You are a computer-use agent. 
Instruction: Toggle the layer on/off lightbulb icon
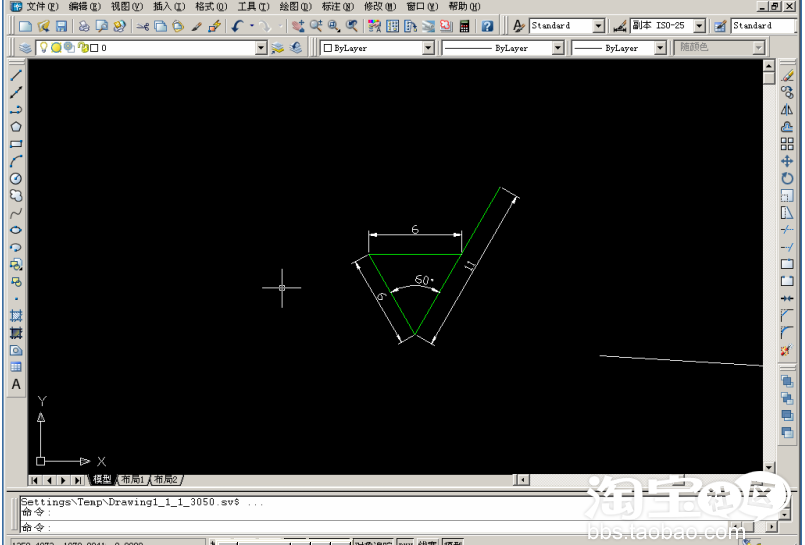[x=44, y=48]
